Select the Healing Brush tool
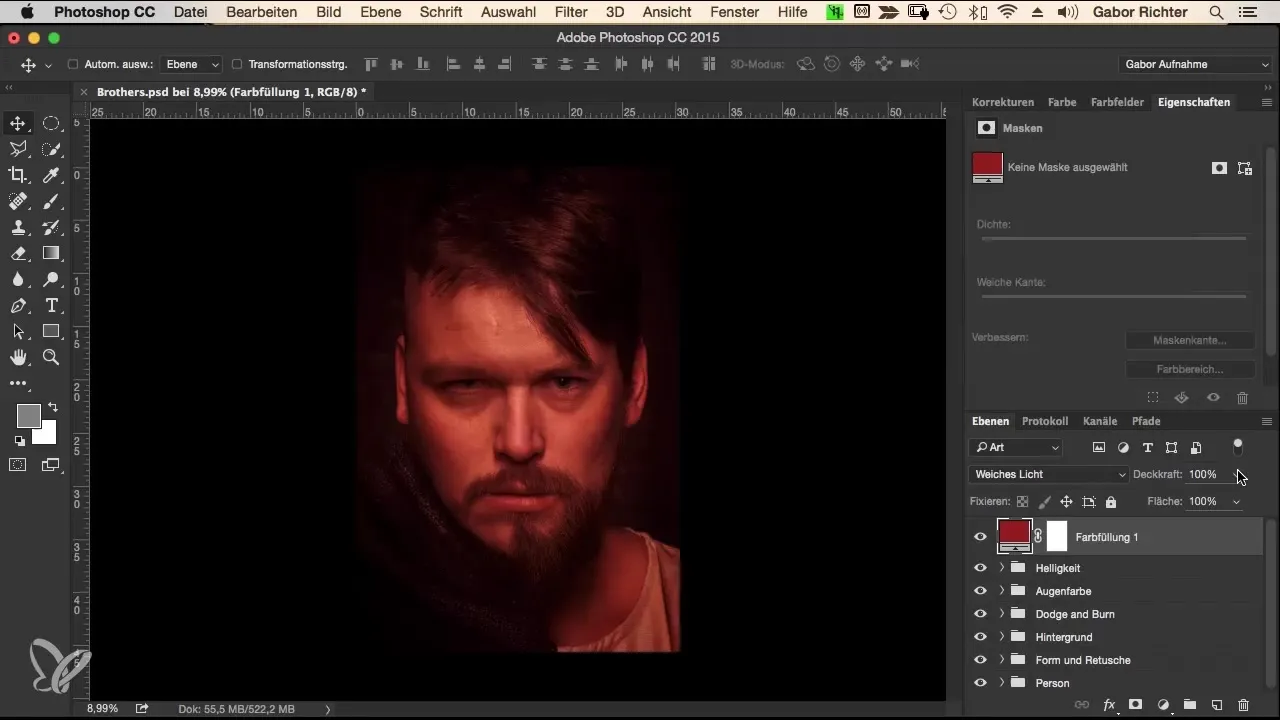 click(x=18, y=202)
